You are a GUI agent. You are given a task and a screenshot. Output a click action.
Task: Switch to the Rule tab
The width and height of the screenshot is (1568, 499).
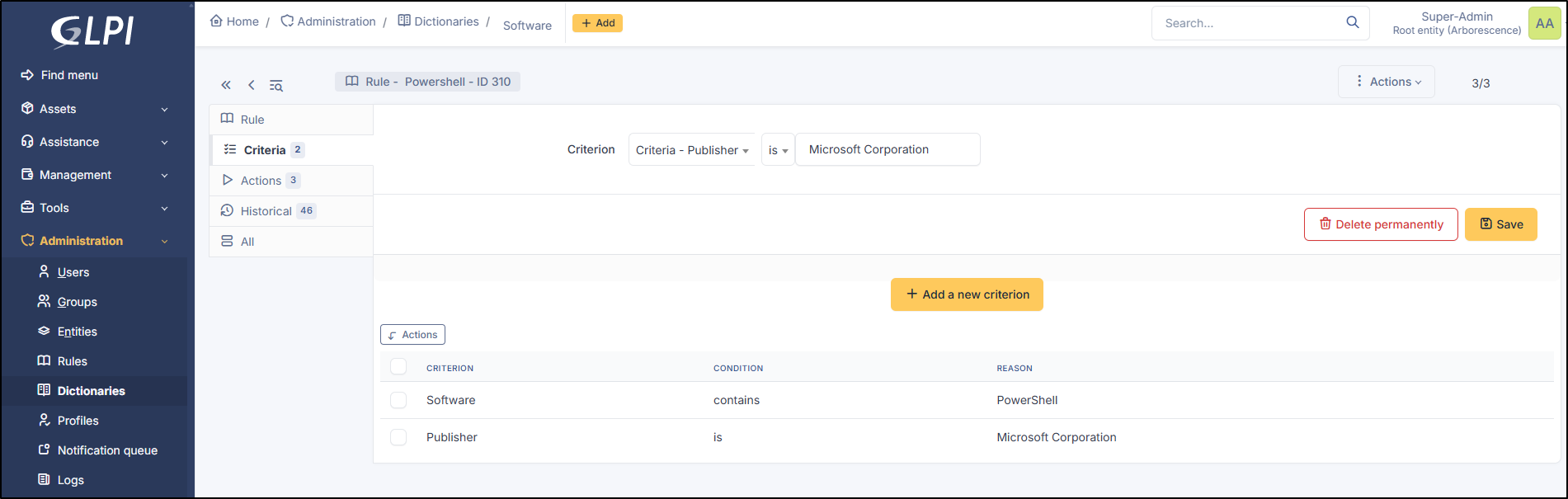click(291, 120)
